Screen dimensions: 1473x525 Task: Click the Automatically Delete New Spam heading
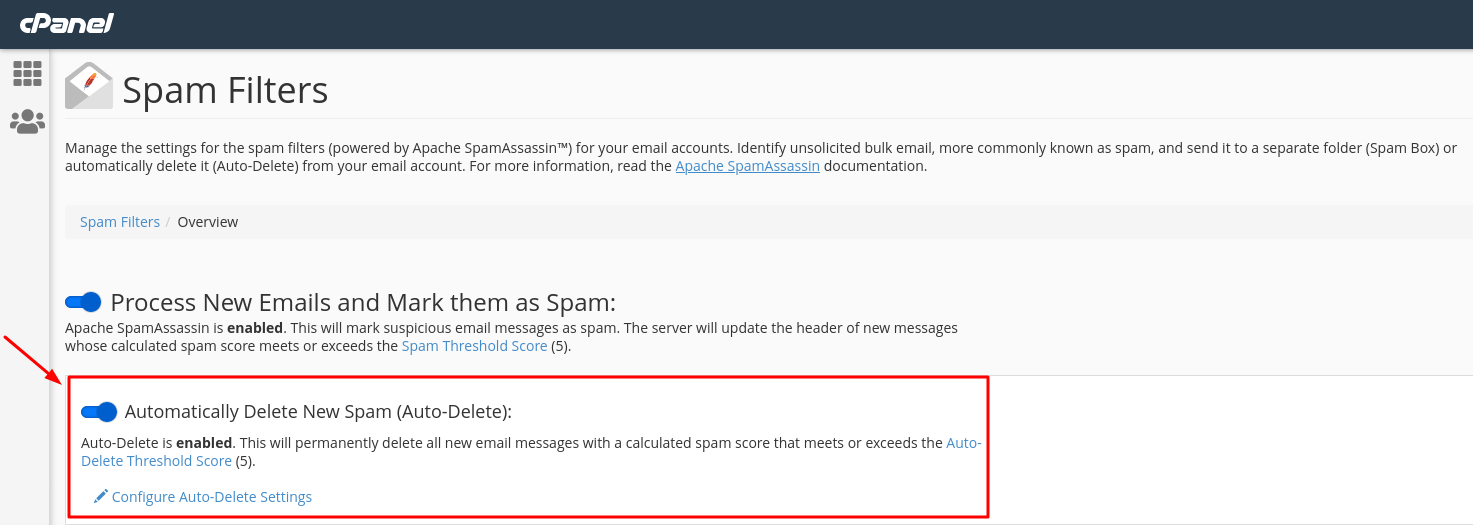(x=318, y=411)
